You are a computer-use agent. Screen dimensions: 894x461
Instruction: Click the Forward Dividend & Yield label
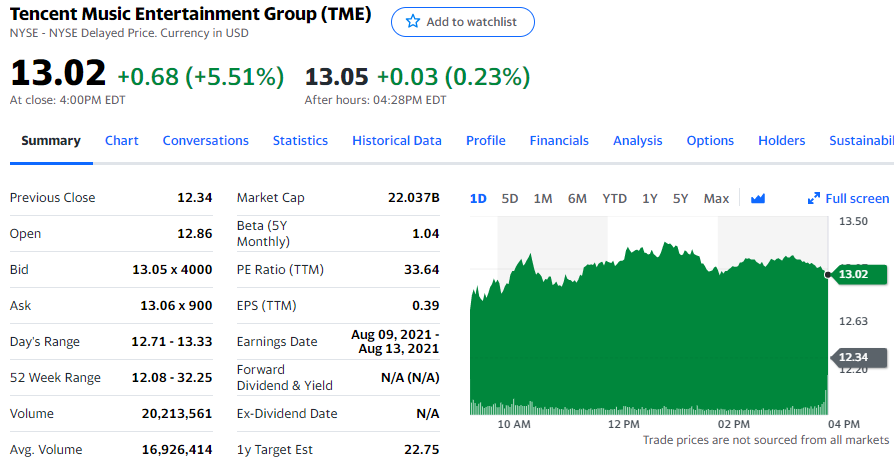[285, 378]
